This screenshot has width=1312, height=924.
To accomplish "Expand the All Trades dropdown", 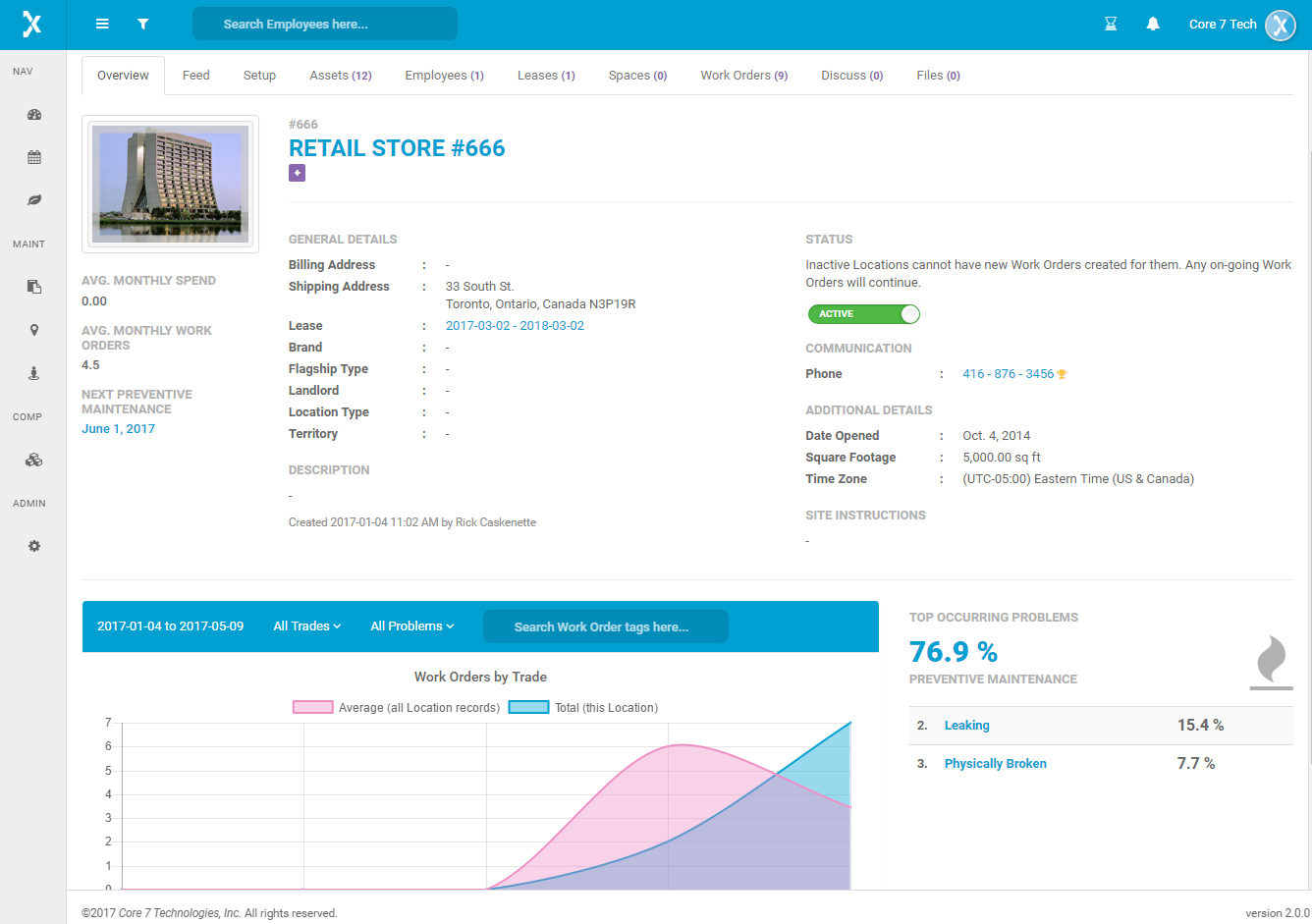I will [307, 626].
